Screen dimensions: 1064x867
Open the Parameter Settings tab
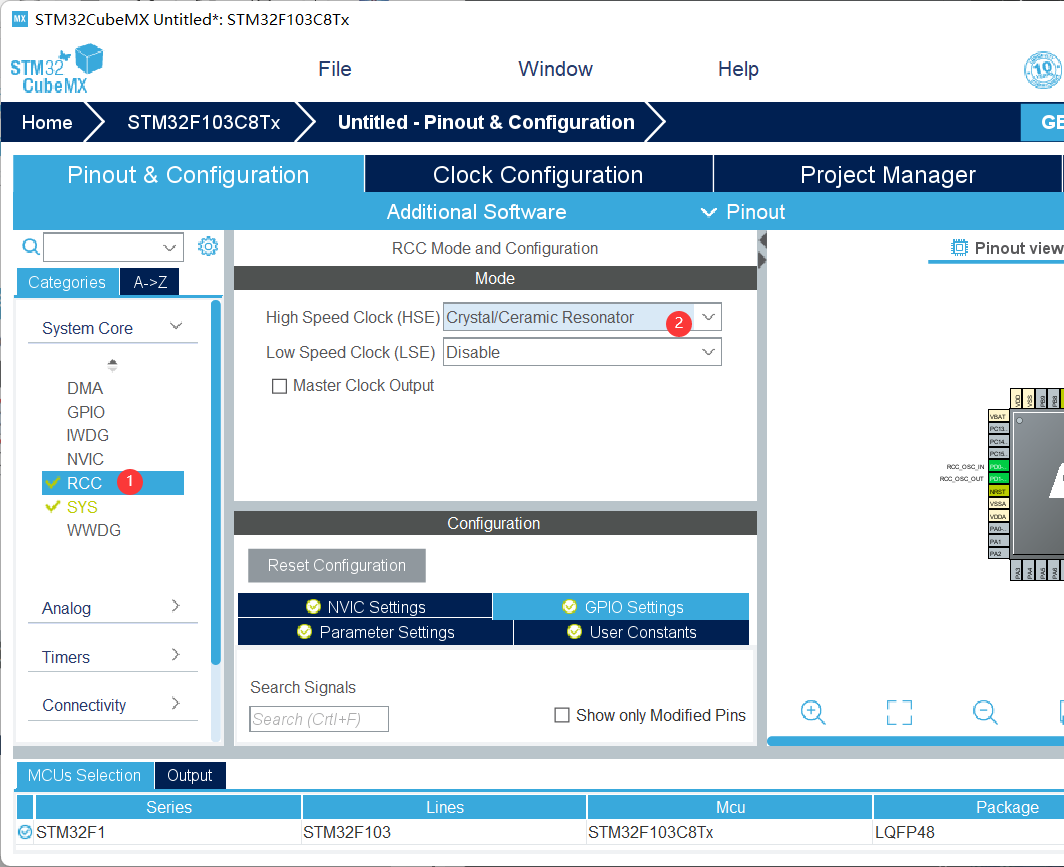pyautogui.click(x=375, y=632)
